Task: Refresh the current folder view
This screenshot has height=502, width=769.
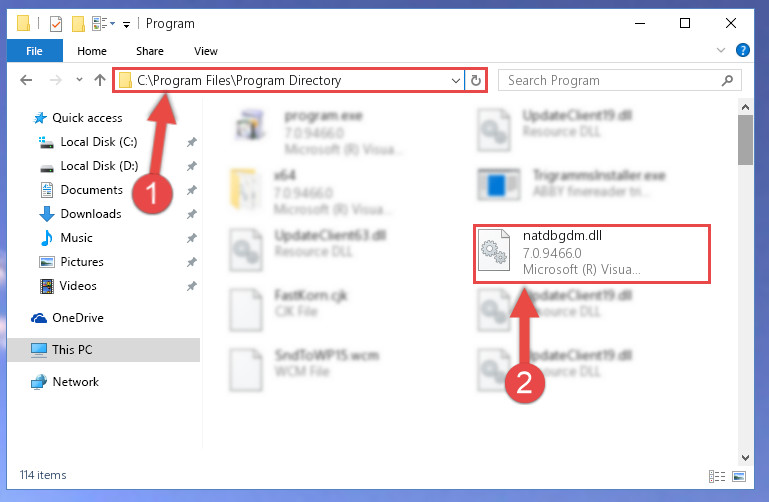Action: pos(476,80)
